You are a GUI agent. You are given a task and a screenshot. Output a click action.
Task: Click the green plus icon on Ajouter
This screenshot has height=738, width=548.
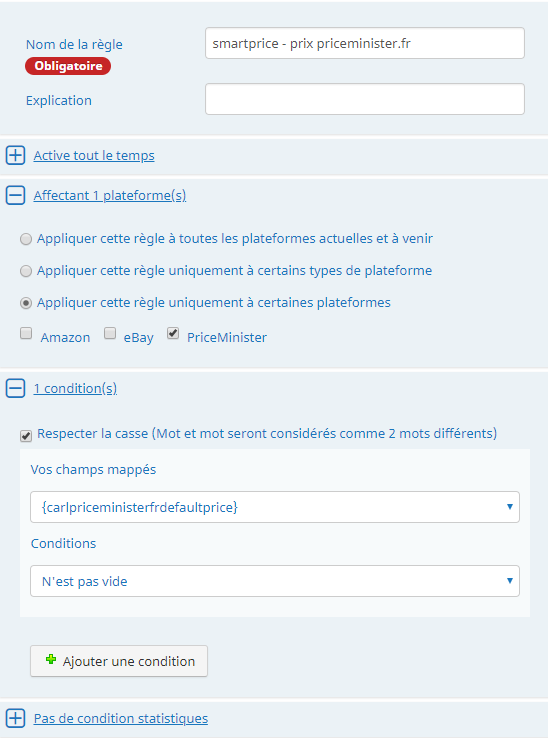[51, 660]
